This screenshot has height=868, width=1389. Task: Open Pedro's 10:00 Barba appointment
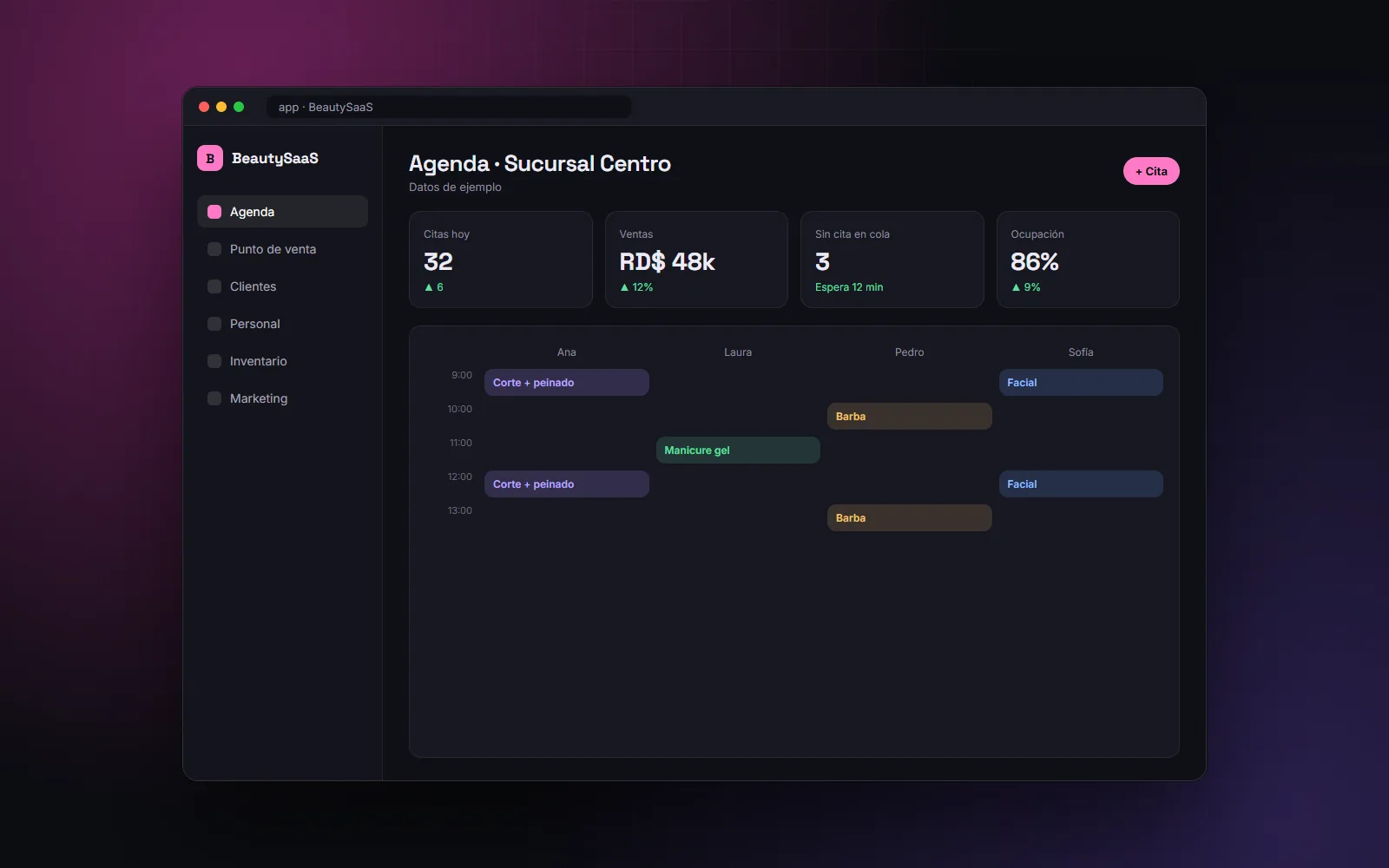coord(910,417)
